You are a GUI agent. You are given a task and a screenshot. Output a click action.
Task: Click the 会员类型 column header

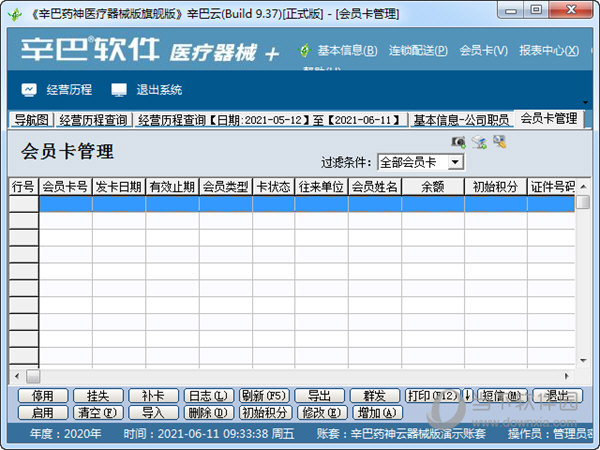(x=226, y=187)
